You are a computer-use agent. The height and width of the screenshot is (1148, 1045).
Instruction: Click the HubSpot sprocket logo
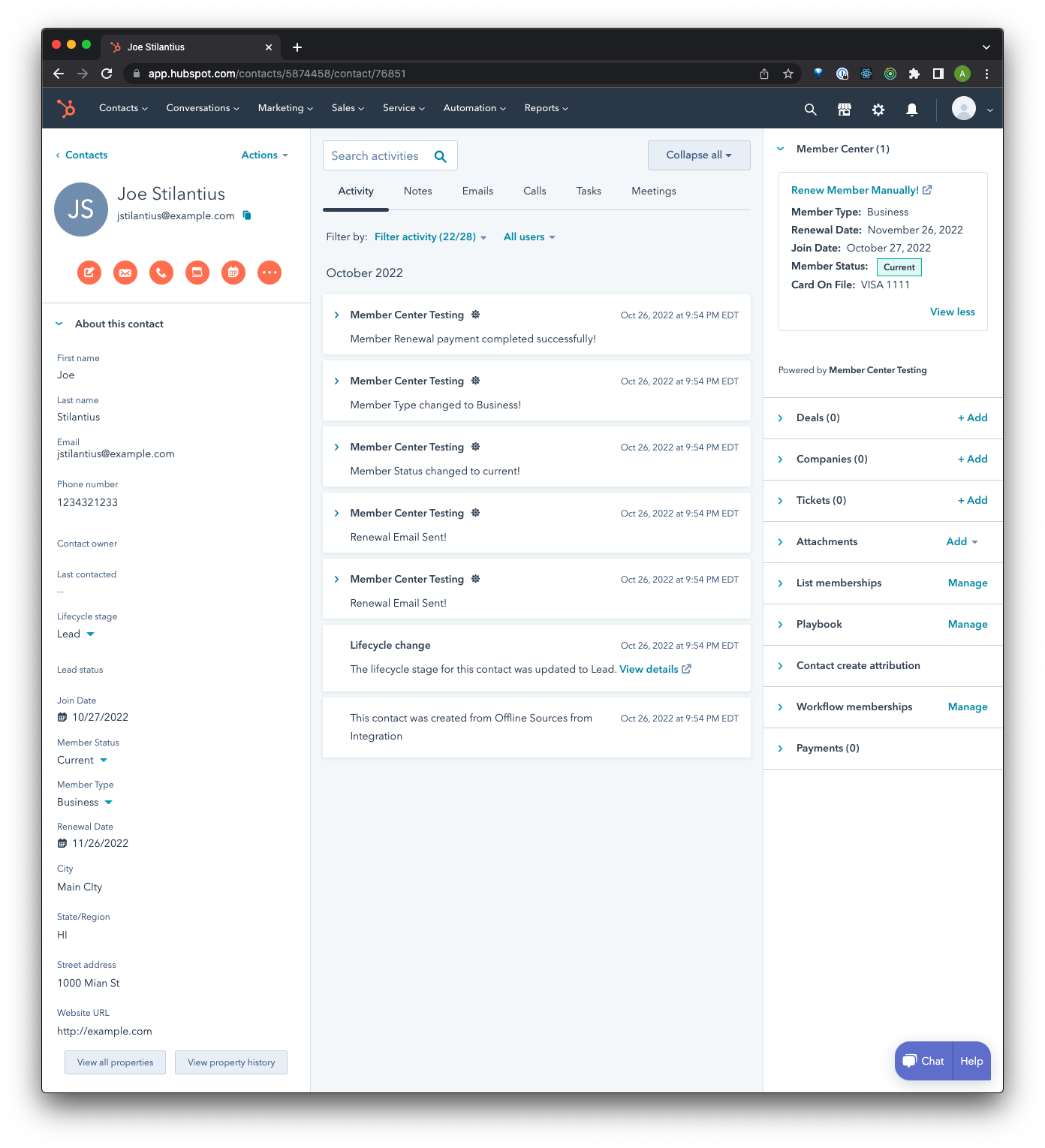pos(66,108)
